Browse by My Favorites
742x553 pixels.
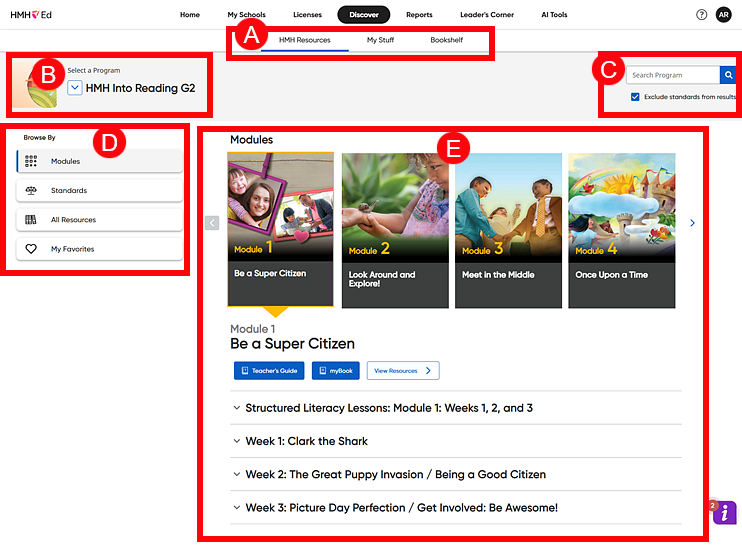[x=99, y=249]
